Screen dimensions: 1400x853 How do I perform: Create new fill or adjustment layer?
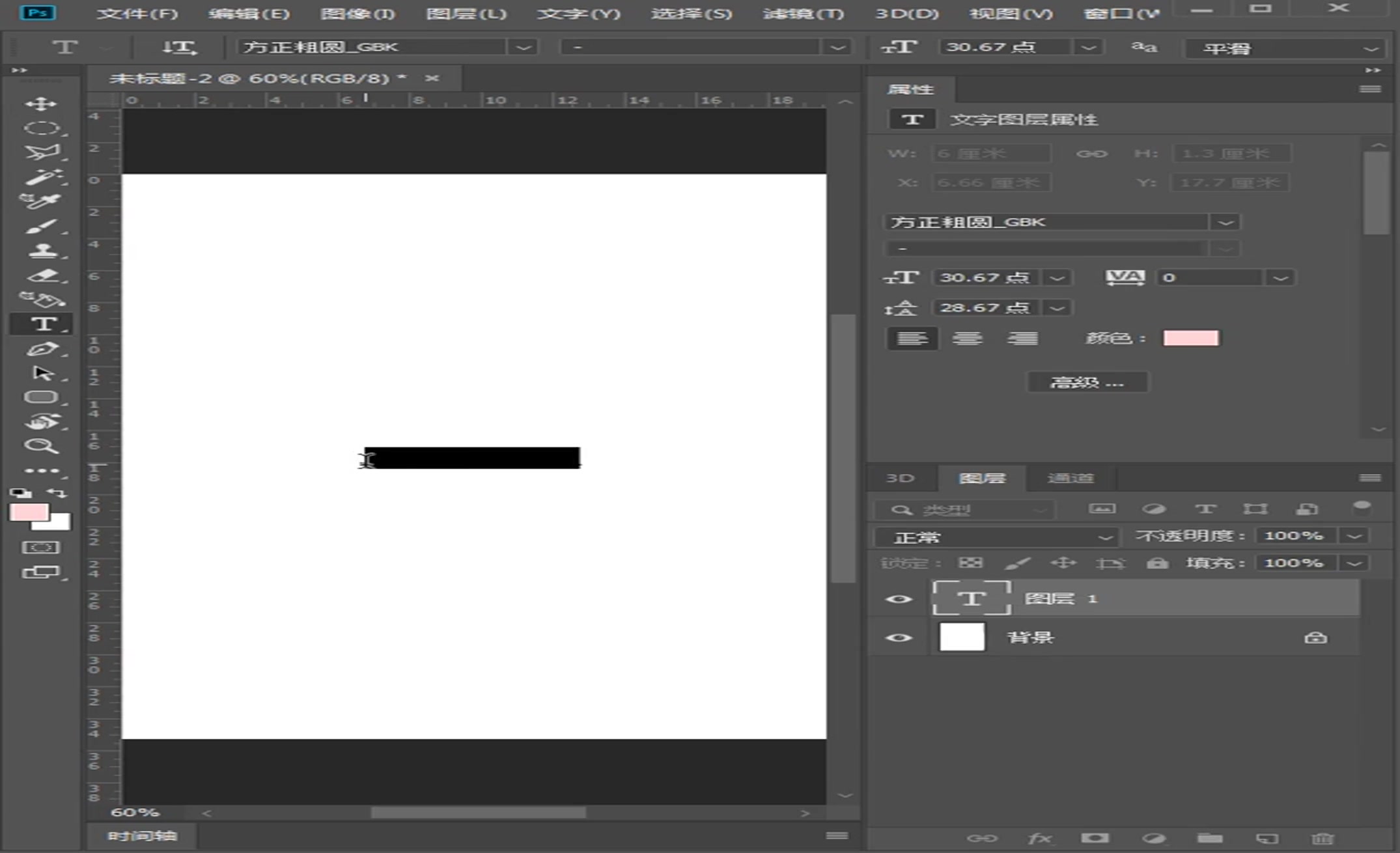[x=1154, y=838]
